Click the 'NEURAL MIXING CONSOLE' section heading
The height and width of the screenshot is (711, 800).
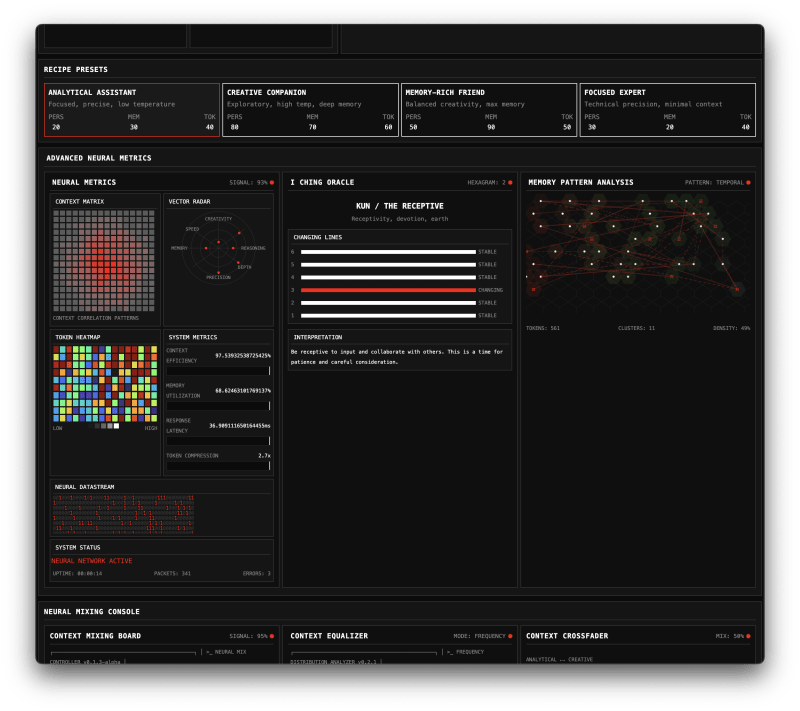91,612
